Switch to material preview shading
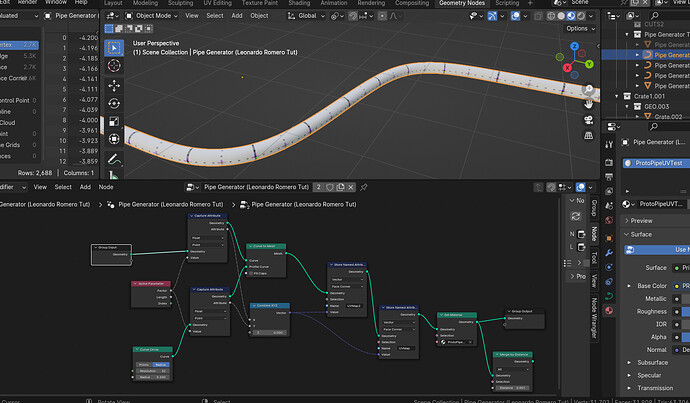This screenshot has height=403, width=690. tap(571, 16)
